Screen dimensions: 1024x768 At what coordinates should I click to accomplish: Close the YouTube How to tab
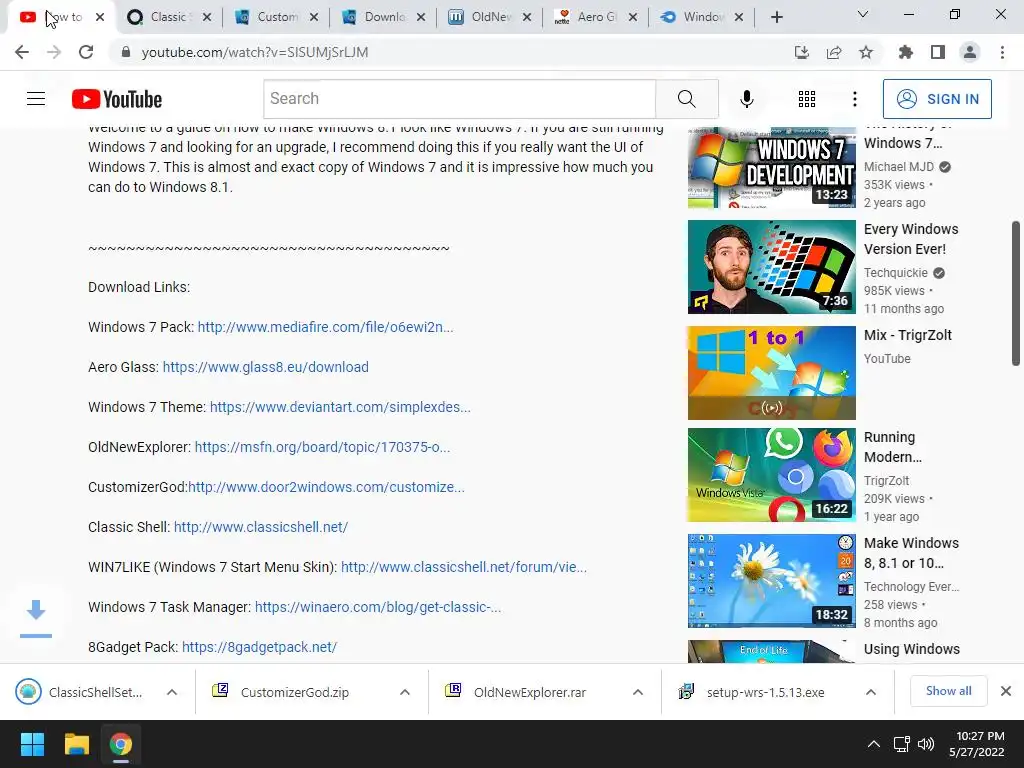click(x=100, y=17)
